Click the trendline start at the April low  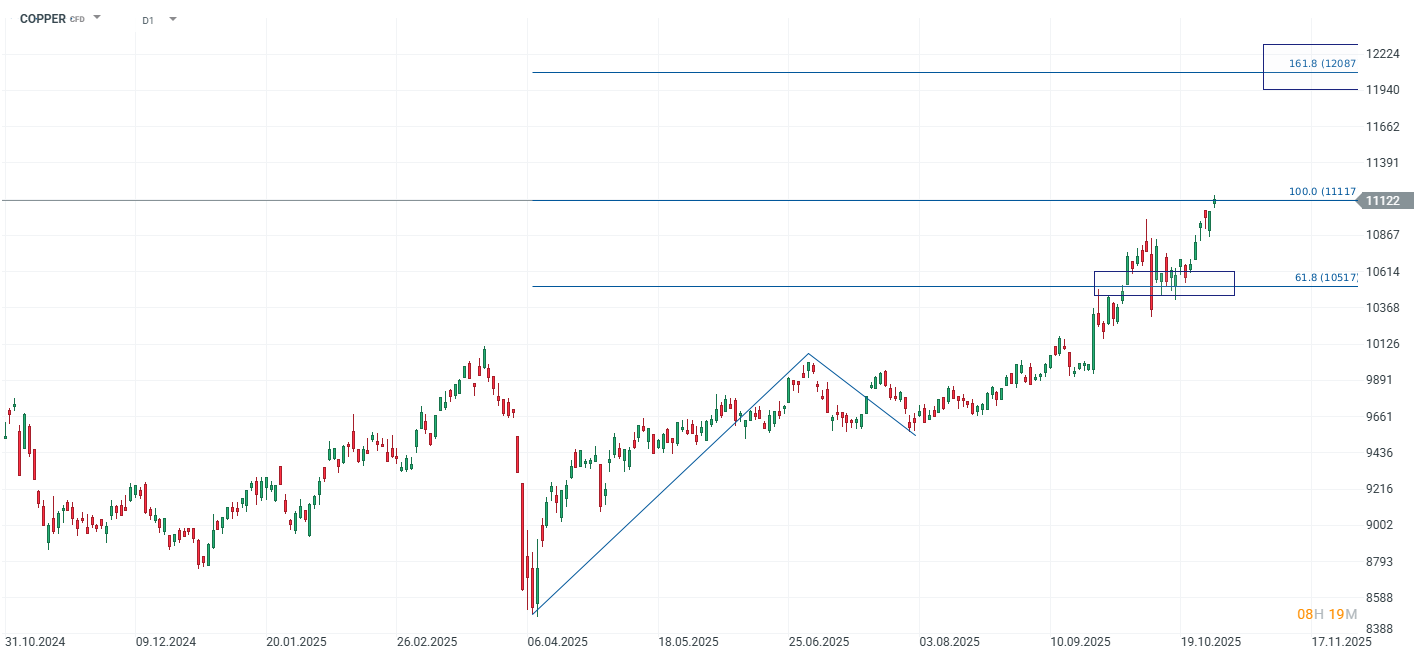pyautogui.click(x=534, y=613)
